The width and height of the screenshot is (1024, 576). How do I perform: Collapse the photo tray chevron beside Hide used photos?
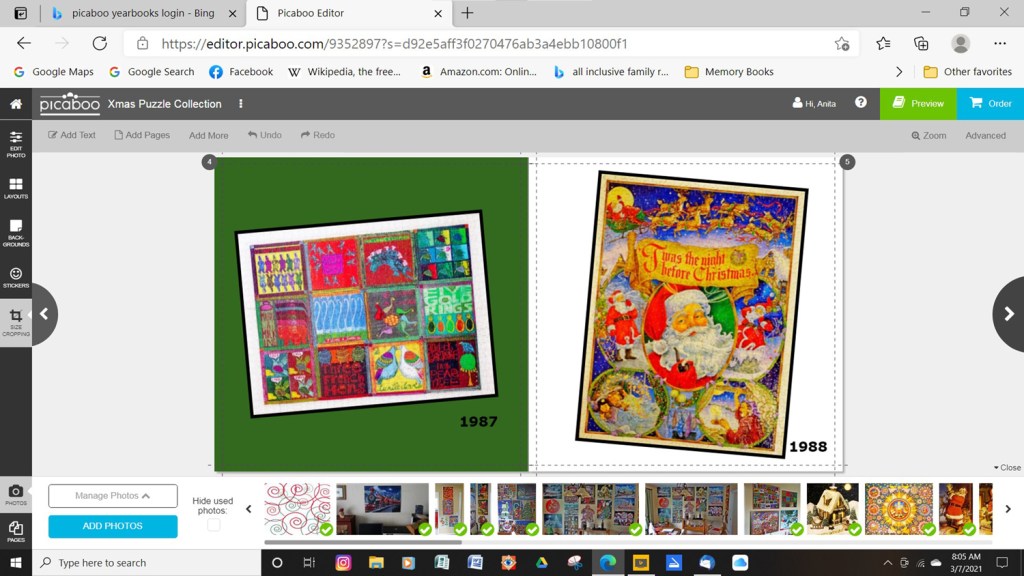pyautogui.click(x=246, y=508)
